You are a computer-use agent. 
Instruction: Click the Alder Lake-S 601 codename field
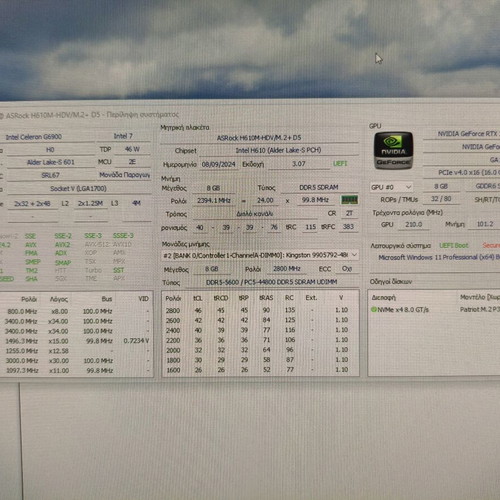coord(51,162)
